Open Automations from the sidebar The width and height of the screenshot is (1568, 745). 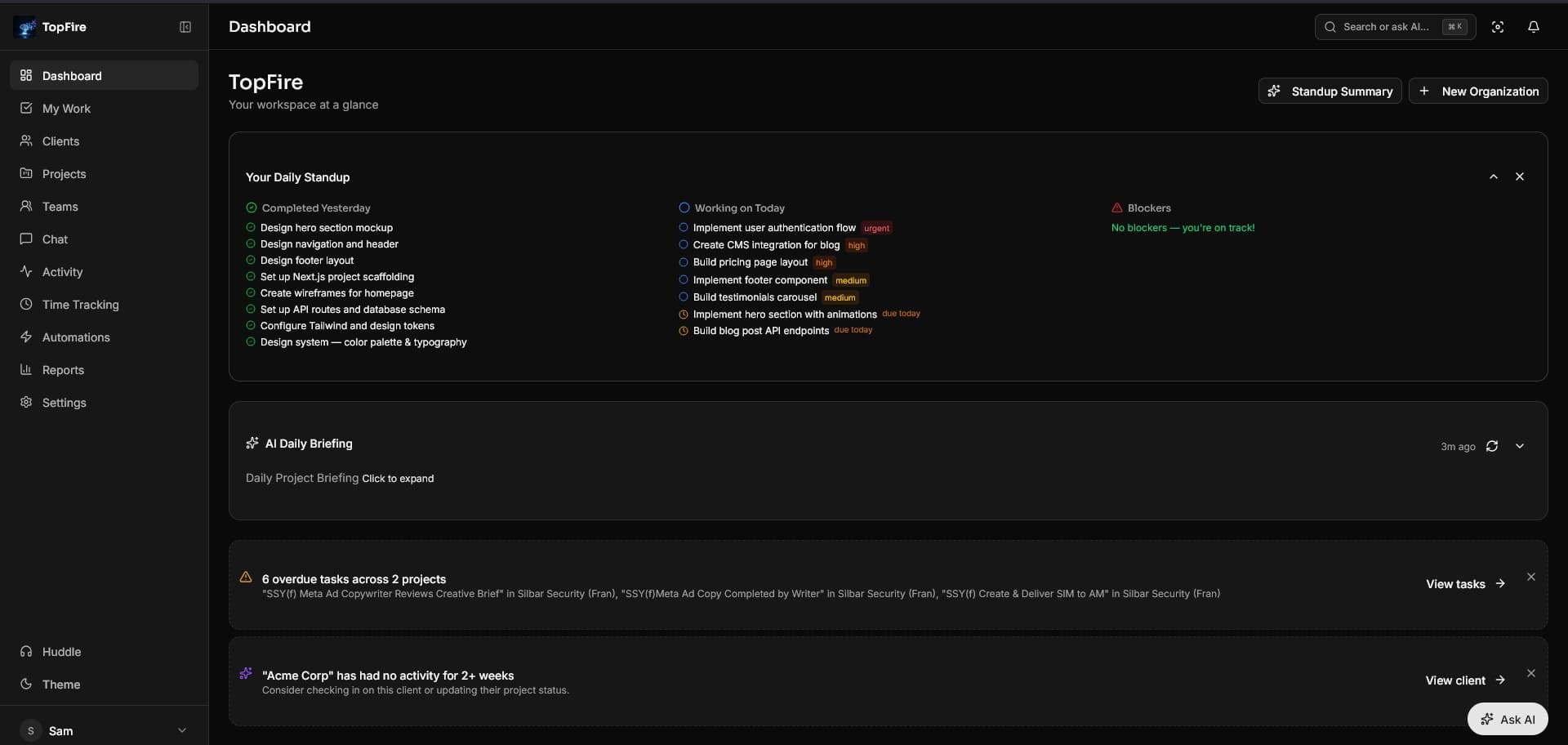(76, 337)
